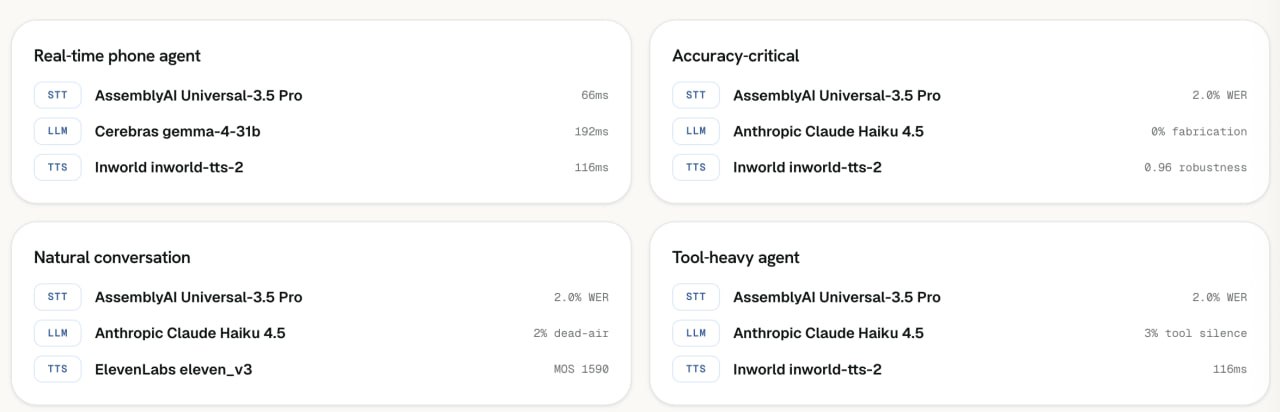Click the 192ms latency value
Image resolution: width=1280 pixels, height=412 pixels.
click(591, 132)
